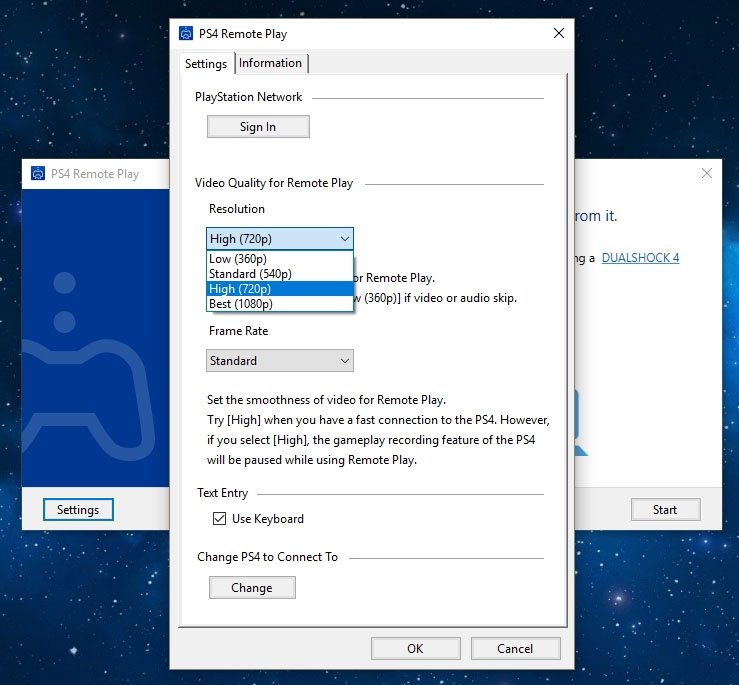Viewport: 739px width, 685px height.
Task: Collapse the Resolution dropdown showing High (720p)
Action: [280, 239]
